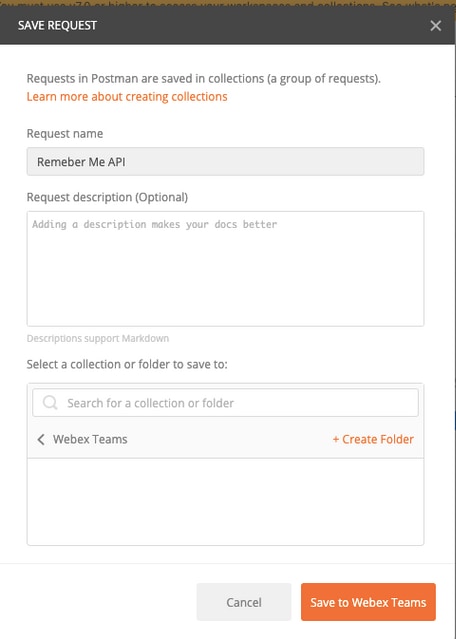456x639 pixels.
Task: Focus the Request name field with Remeber Me API
Action: (225, 162)
